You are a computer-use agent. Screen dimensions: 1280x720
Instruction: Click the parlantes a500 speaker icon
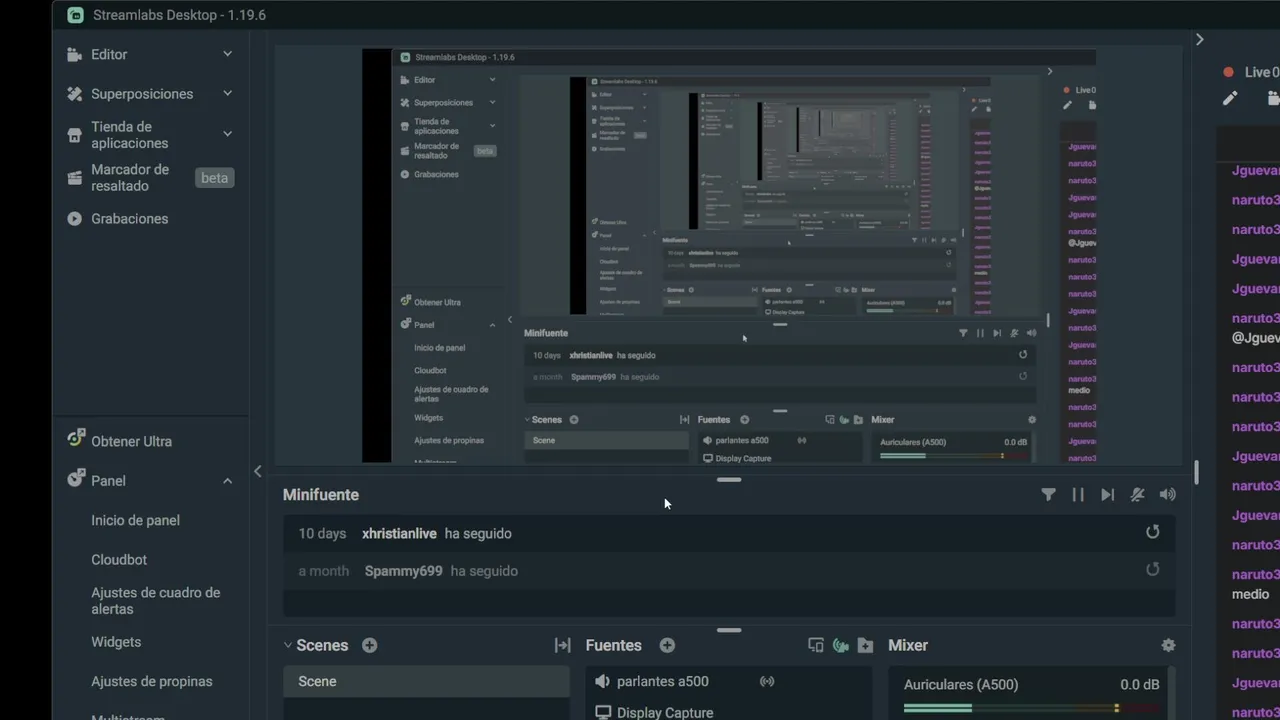pyautogui.click(x=602, y=681)
